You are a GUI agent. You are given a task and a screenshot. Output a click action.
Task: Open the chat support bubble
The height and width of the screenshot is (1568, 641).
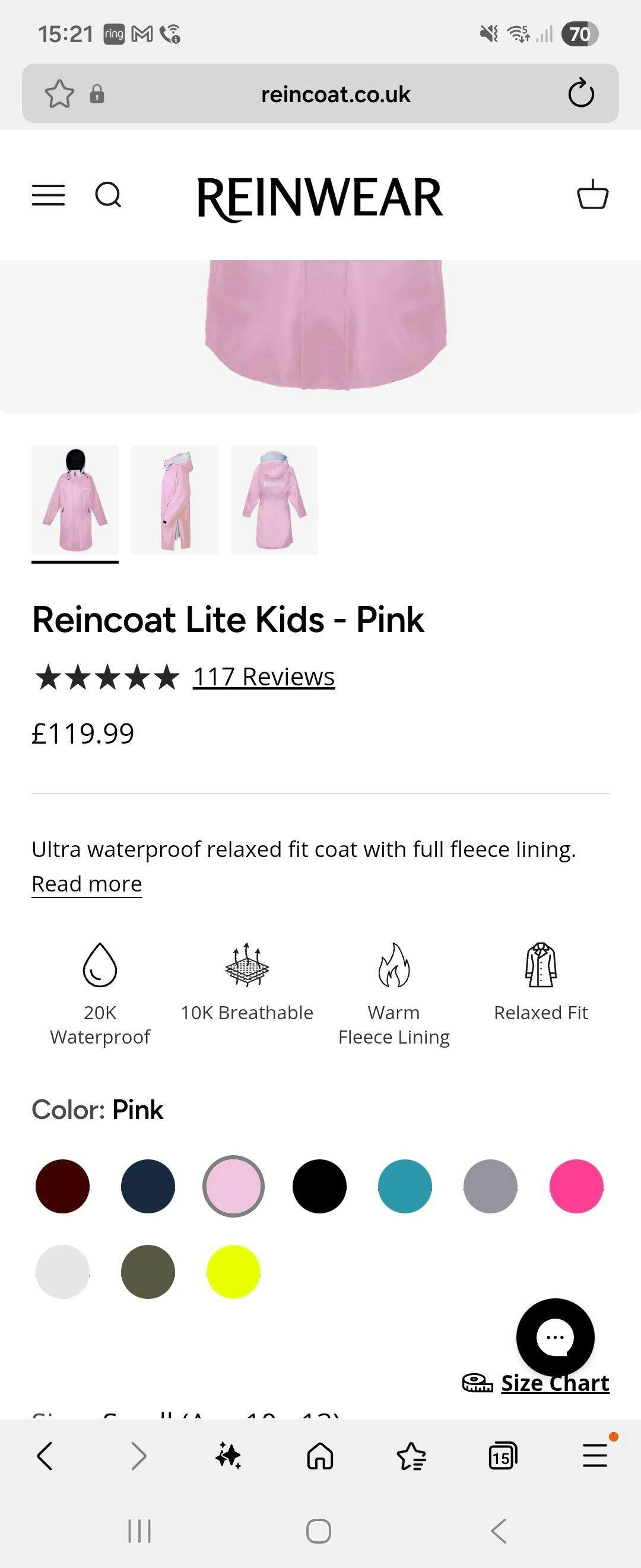click(x=554, y=1338)
